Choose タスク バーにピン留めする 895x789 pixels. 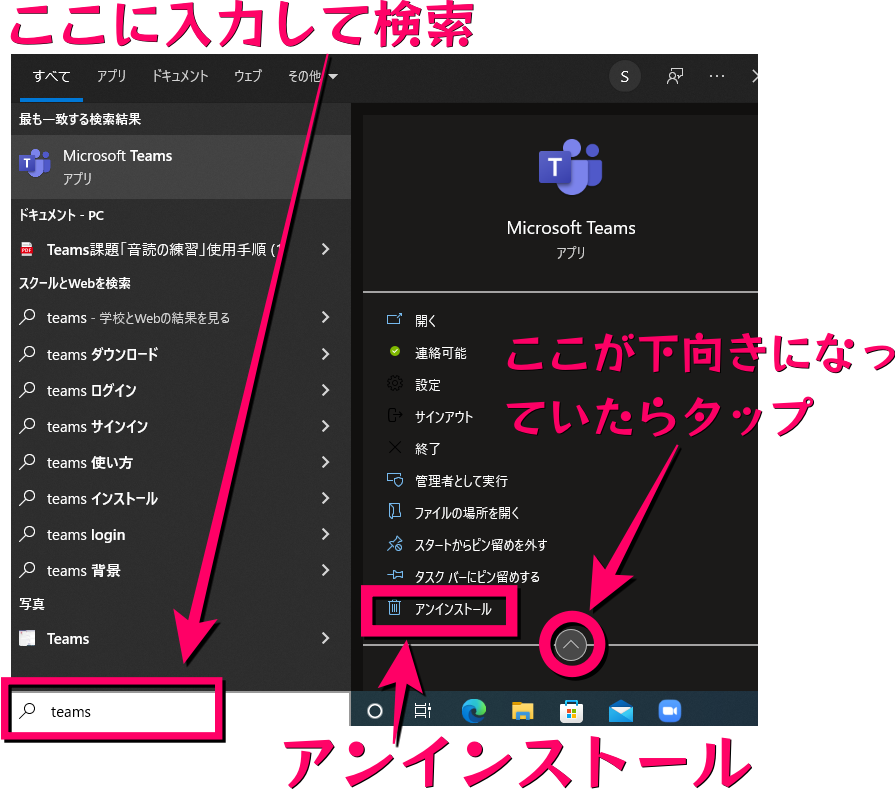(477, 577)
